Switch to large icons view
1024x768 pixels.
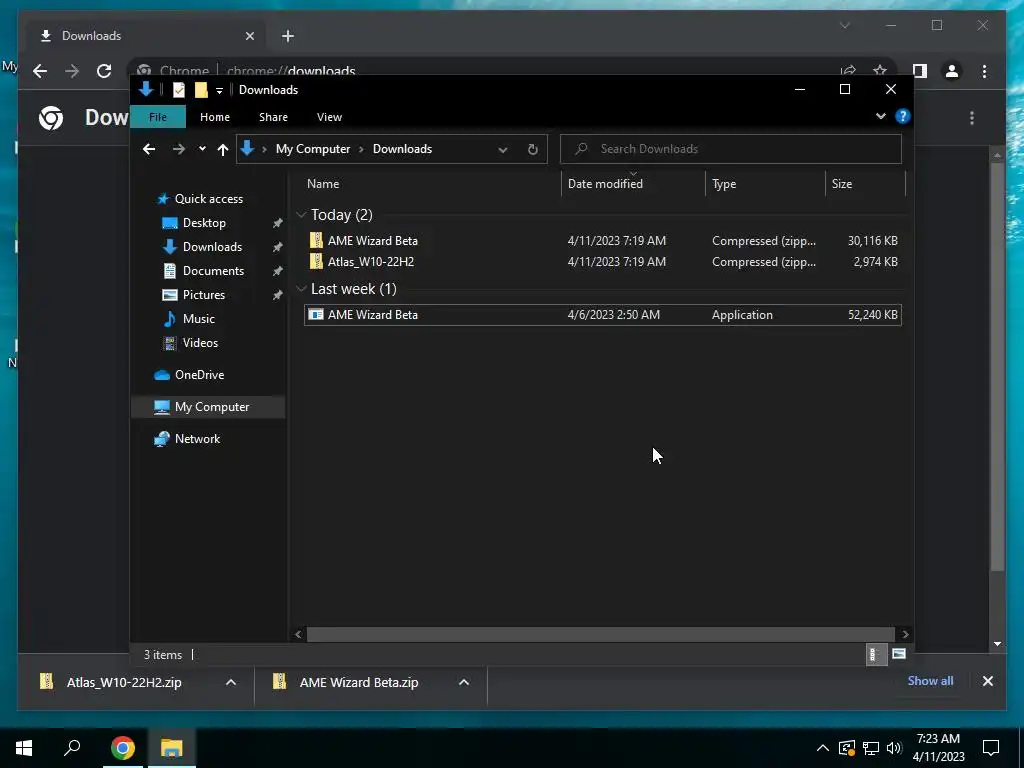click(899, 654)
